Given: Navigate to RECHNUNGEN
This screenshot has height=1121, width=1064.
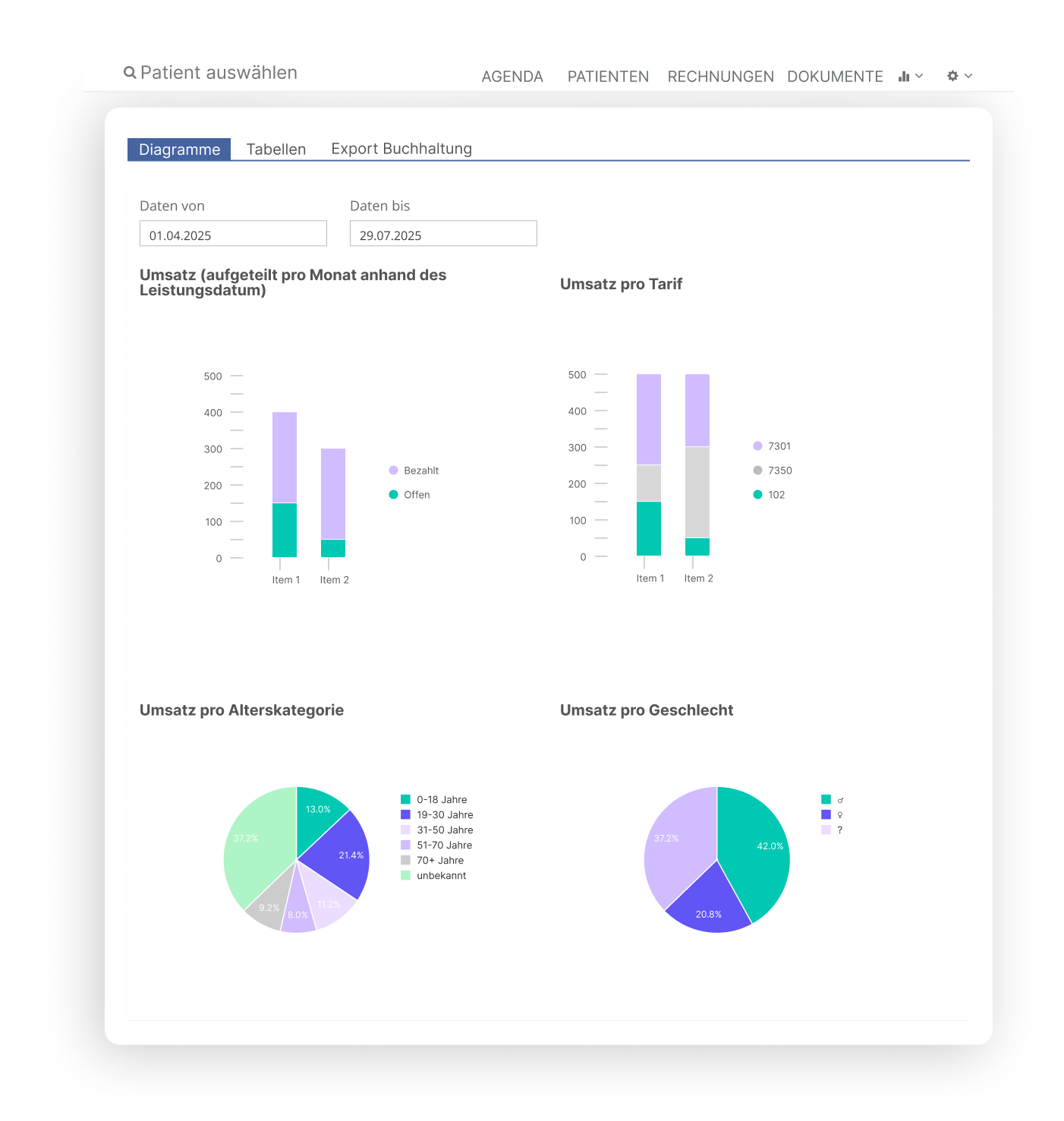Looking at the screenshot, I should pos(720,77).
